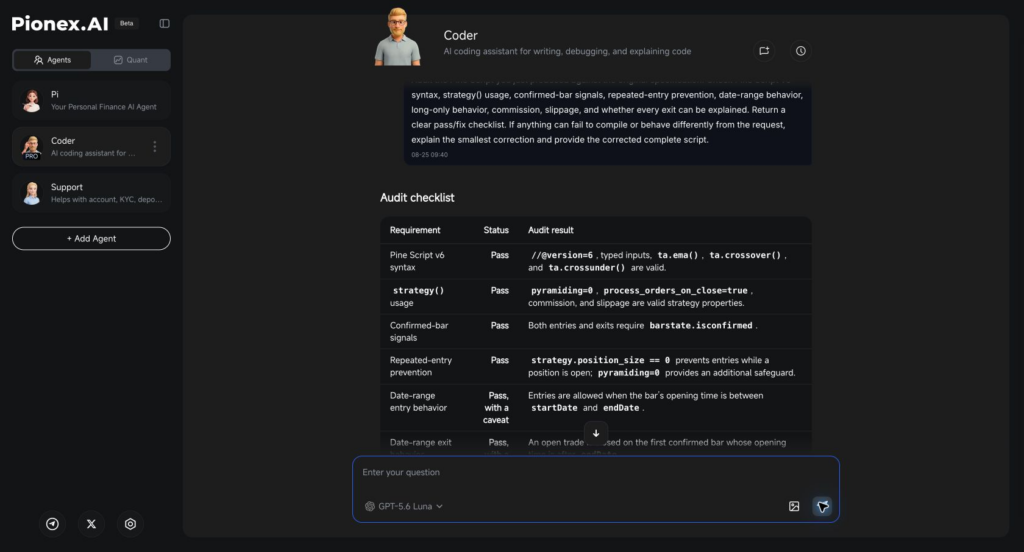Focus the Enter your question field

[x=596, y=472]
